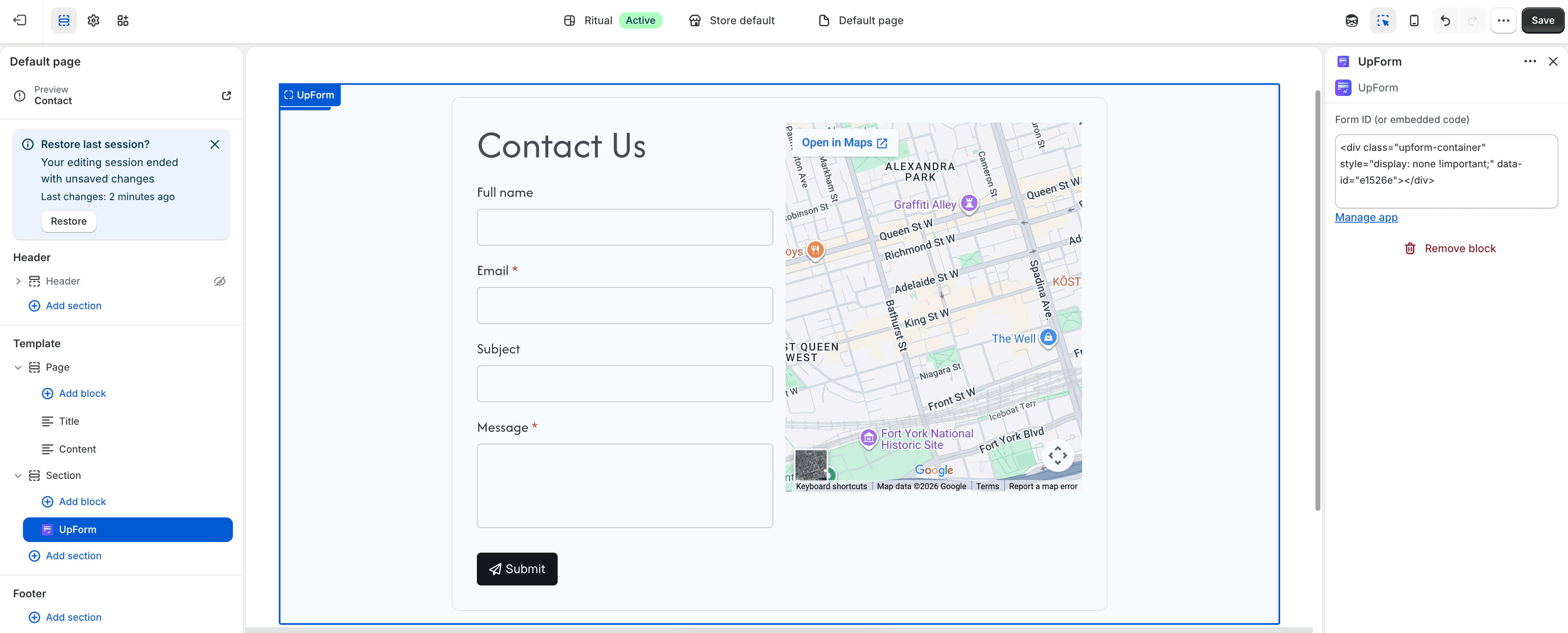Image resolution: width=1568 pixels, height=633 pixels.
Task: Click the Remove block trash button
Action: click(1449, 248)
